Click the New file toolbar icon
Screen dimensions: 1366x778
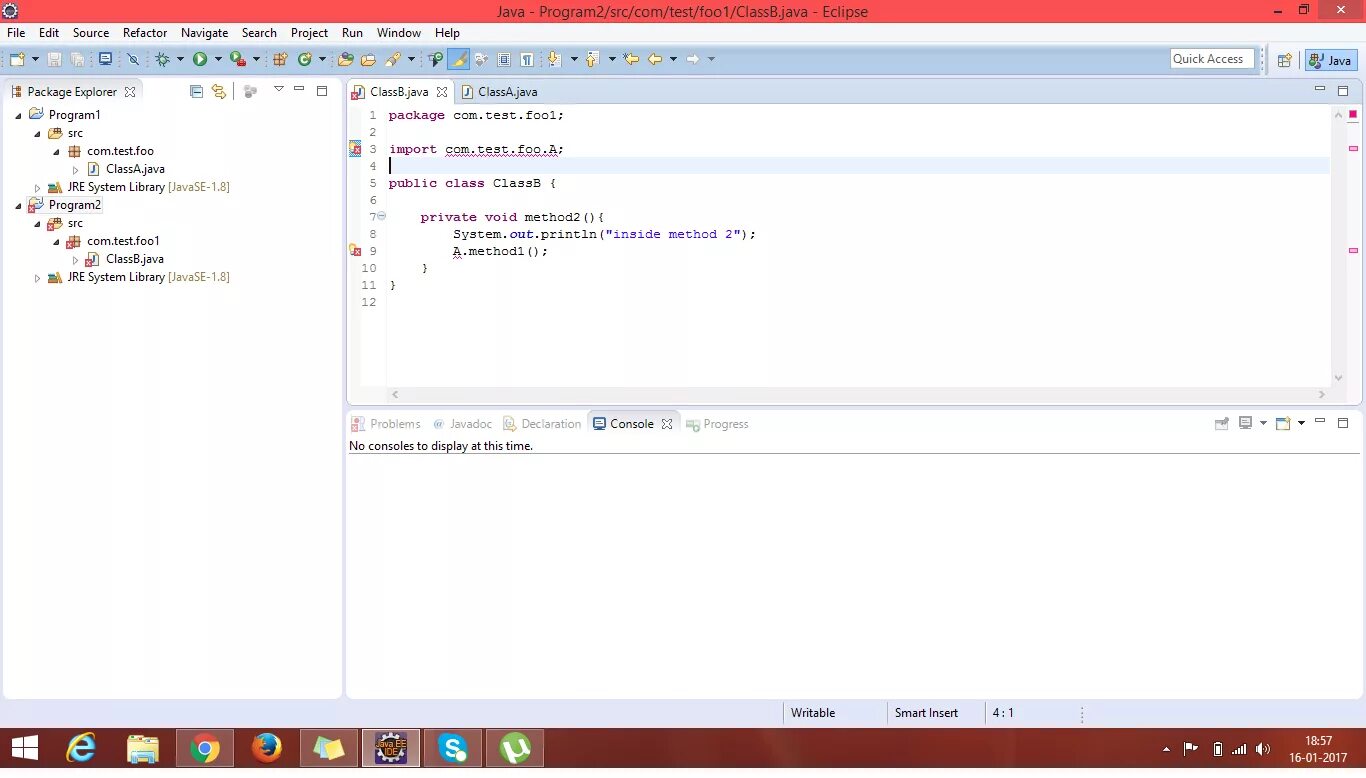click(17, 60)
